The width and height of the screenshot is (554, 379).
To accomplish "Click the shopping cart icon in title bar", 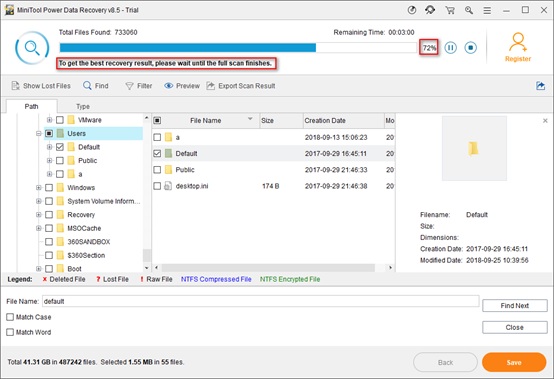I will coord(450,10).
